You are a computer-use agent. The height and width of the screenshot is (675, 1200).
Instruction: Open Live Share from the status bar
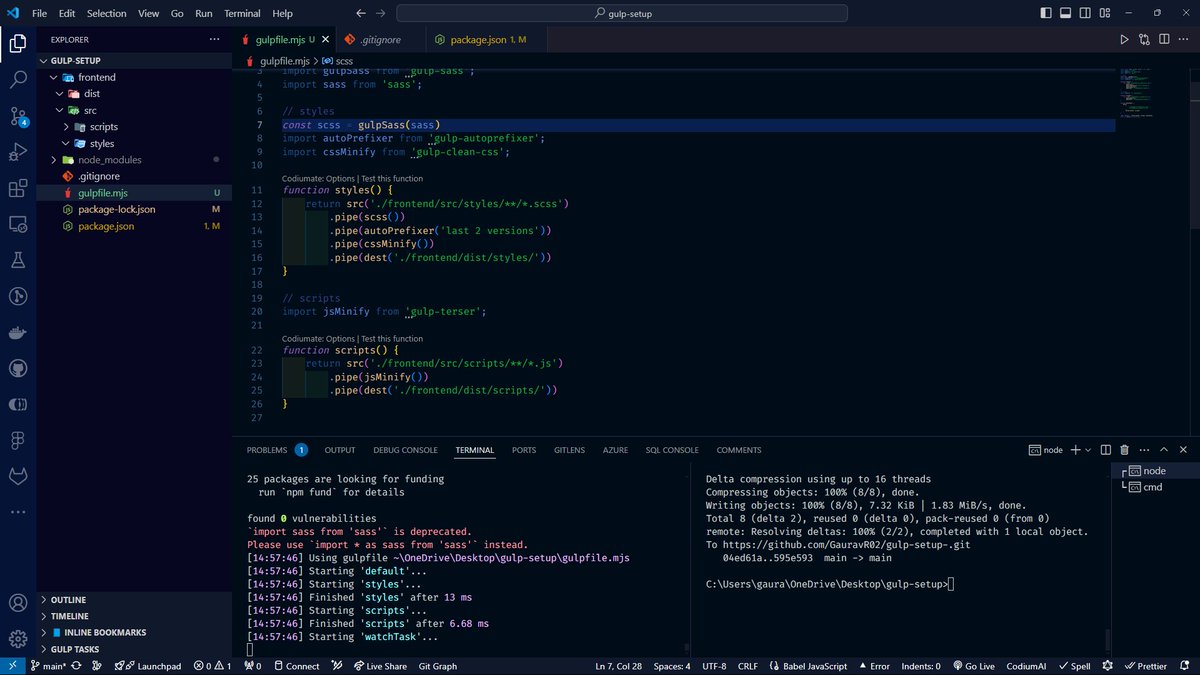point(380,666)
